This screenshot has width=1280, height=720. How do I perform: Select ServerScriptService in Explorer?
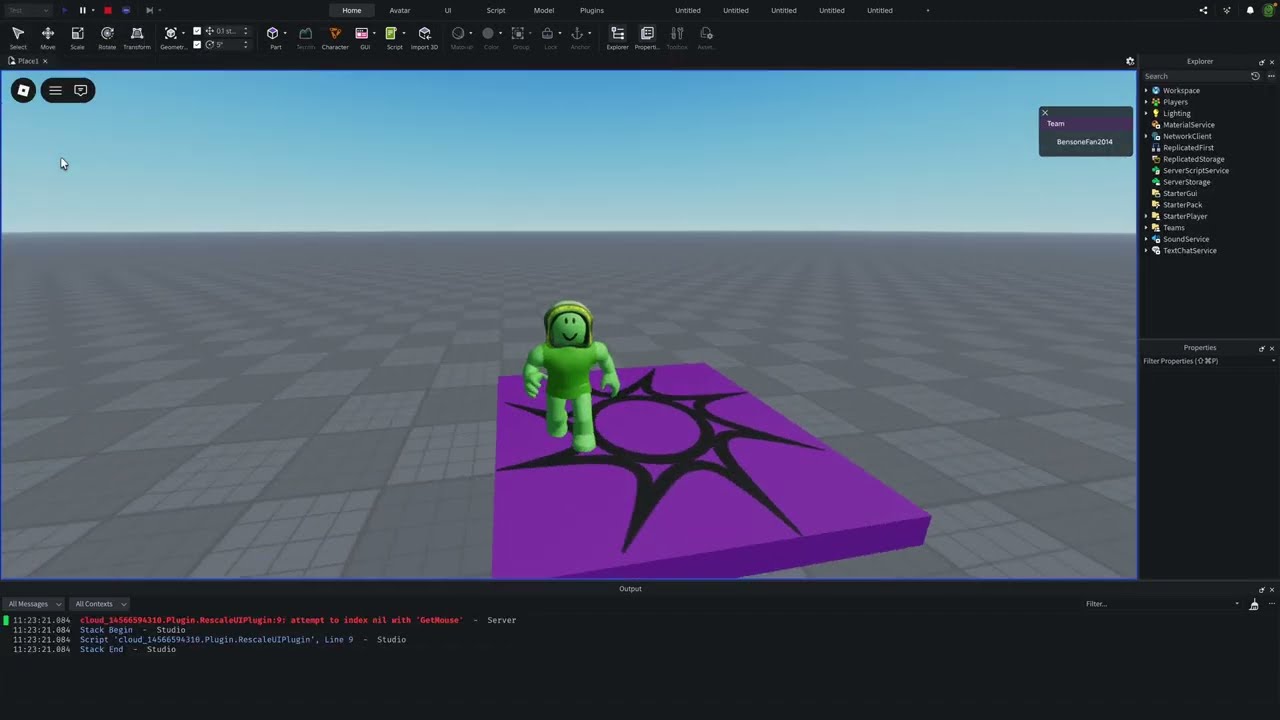[x=1196, y=170]
